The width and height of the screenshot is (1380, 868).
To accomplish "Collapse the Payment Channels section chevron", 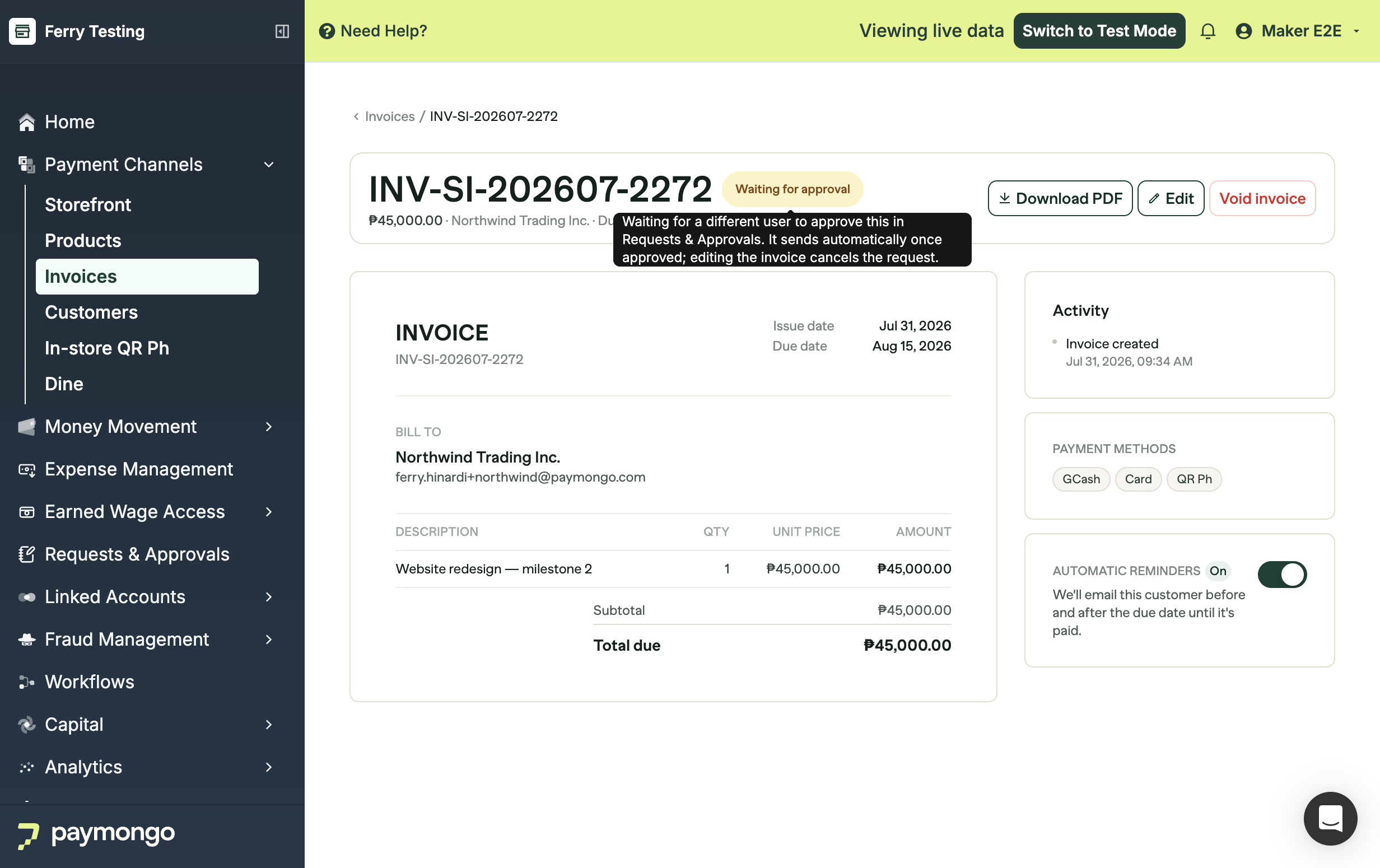I will 269,165.
